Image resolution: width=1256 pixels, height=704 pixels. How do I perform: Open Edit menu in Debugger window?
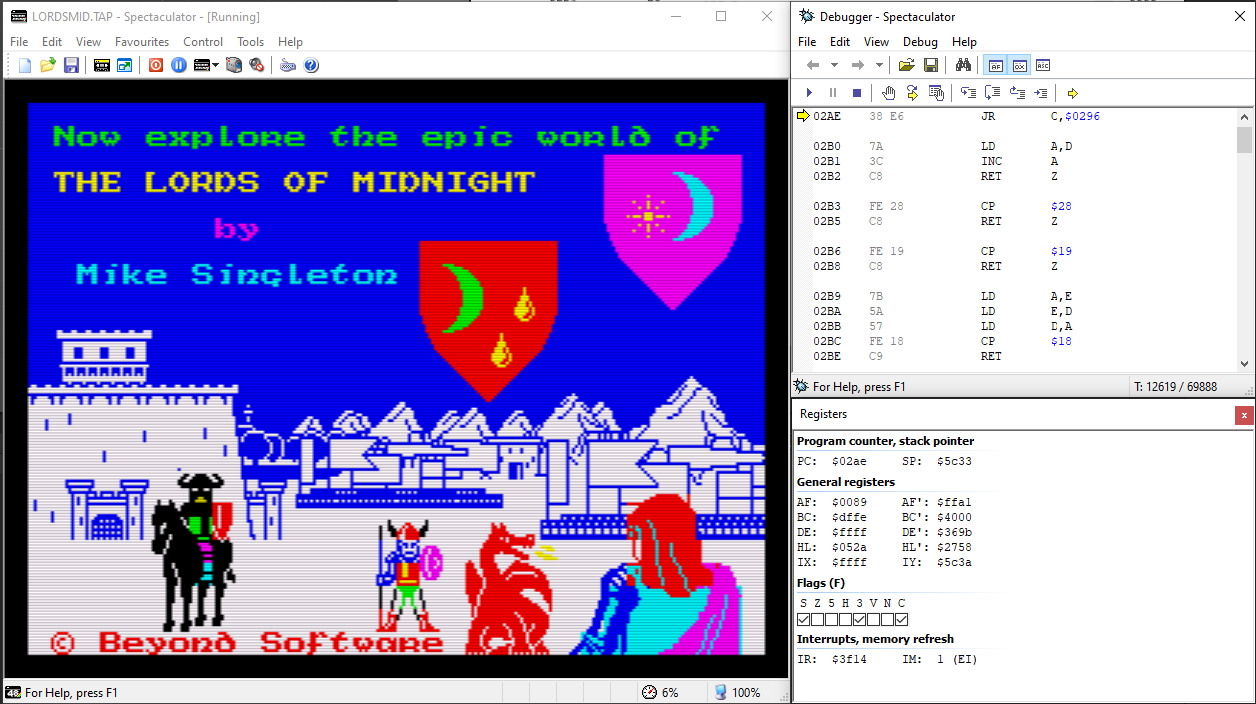click(x=840, y=42)
